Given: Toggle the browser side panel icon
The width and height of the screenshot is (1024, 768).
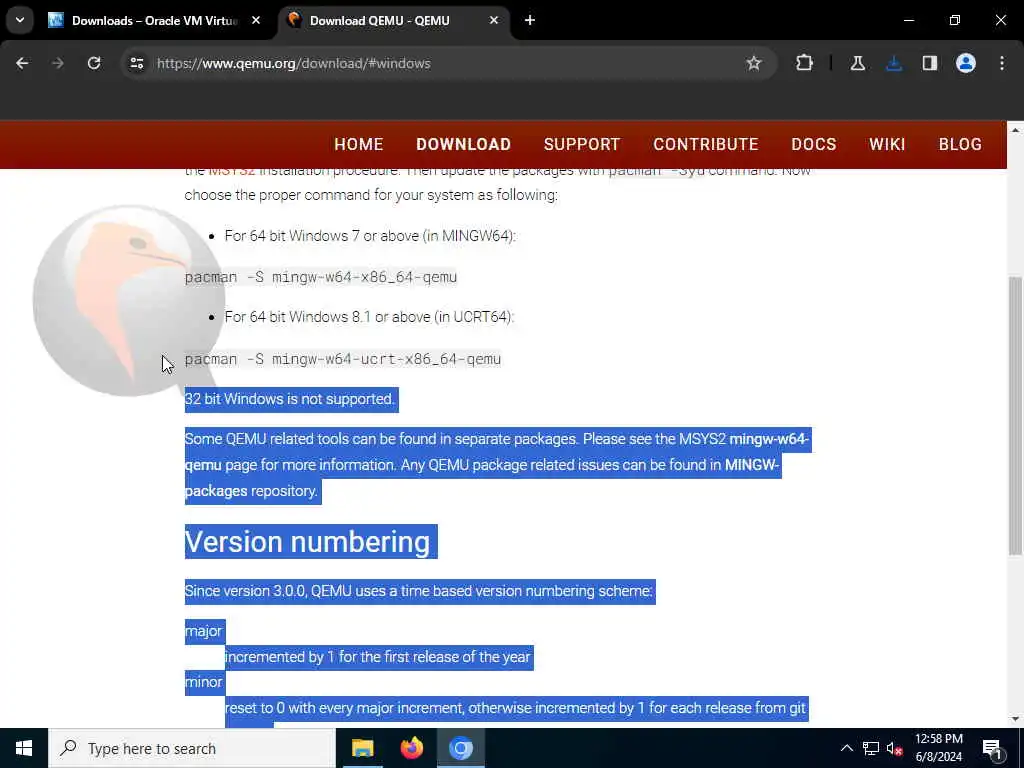Looking at the screenshot, I should click(x=930, y=63).
